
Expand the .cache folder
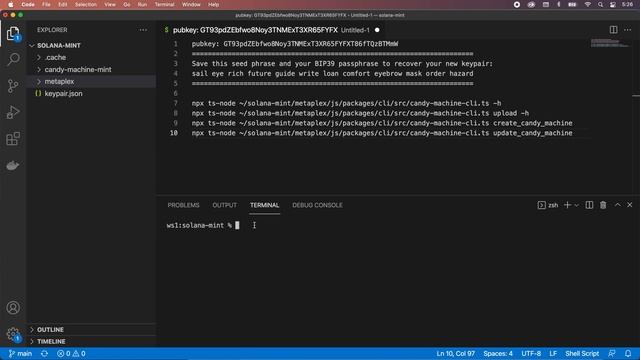pos(55,58)
